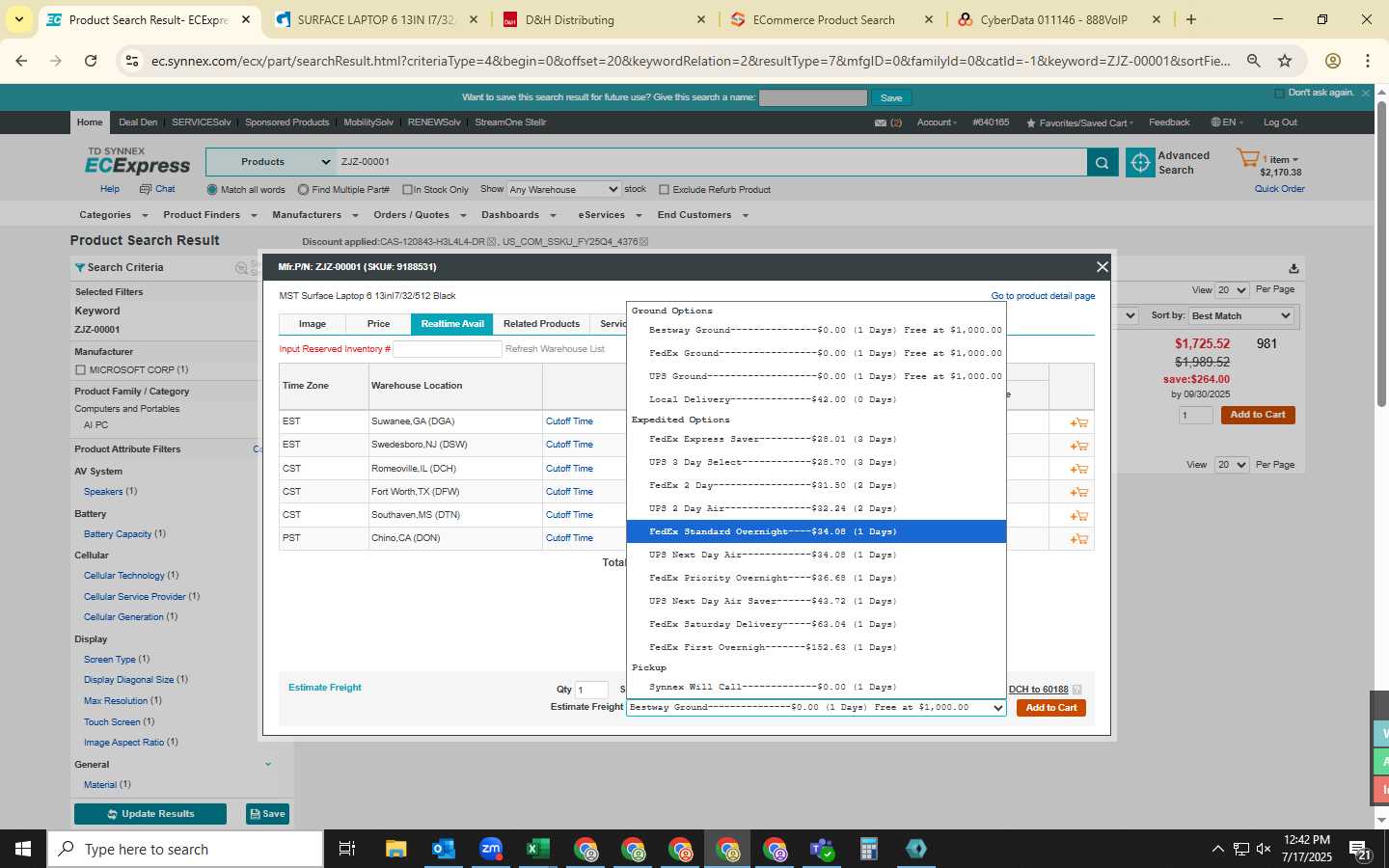Expand Orders / Quotes menu
This screenshot has height=868, width=1389.
420,215
